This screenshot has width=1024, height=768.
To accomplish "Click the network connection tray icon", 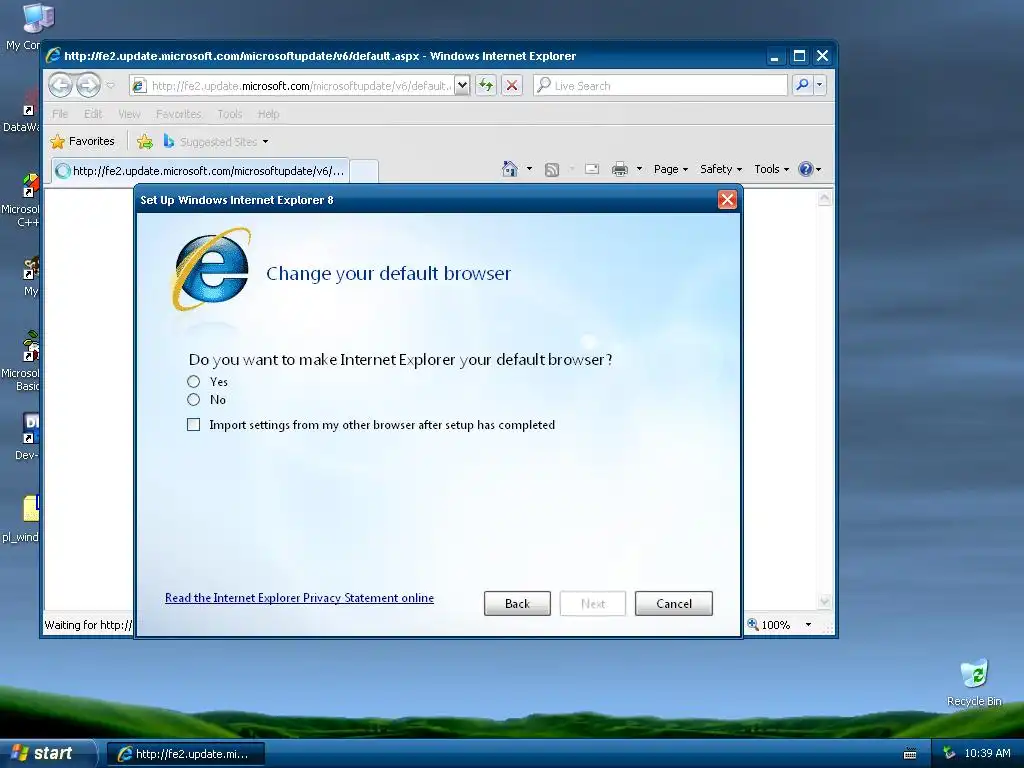I will [x=949, y=753].
